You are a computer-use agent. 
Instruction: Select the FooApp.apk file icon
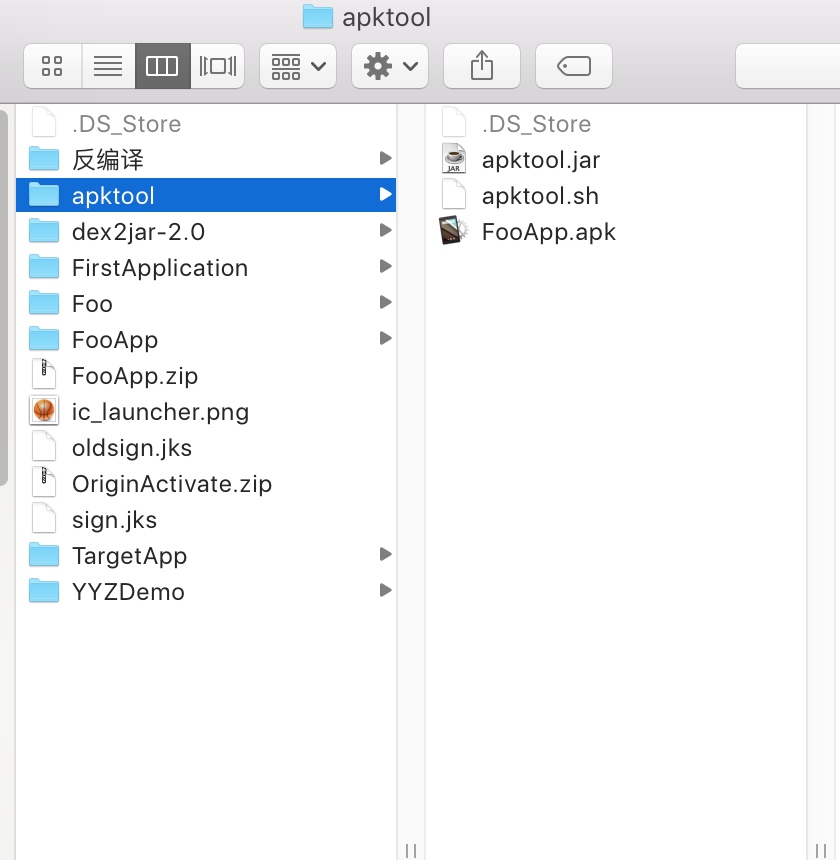pos(453,231)
